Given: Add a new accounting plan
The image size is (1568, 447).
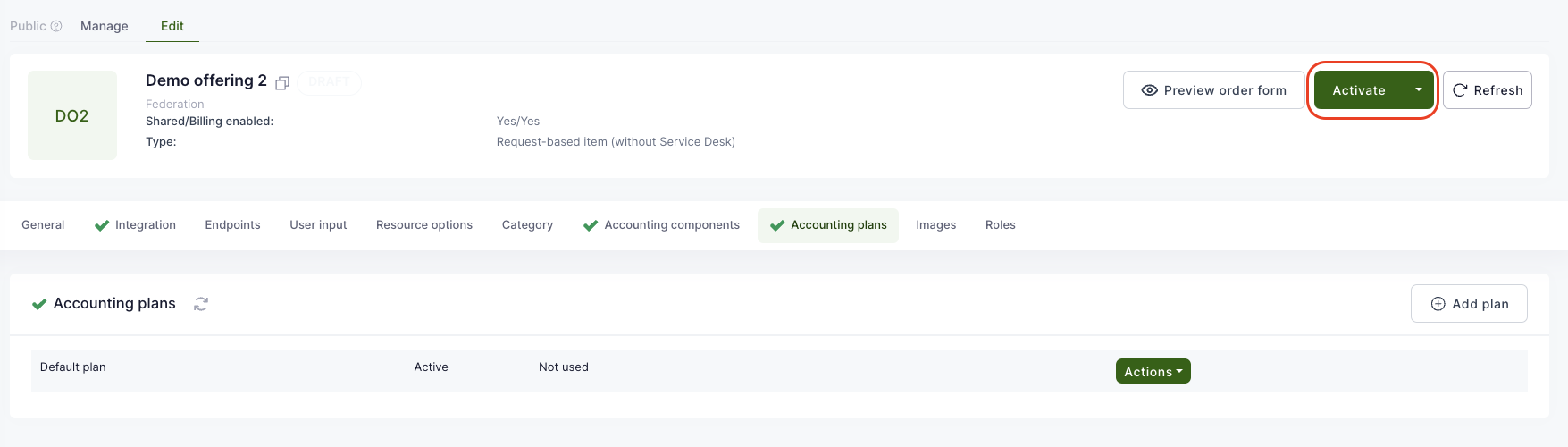Looking at the screenshot, I should coord(1469,304).
